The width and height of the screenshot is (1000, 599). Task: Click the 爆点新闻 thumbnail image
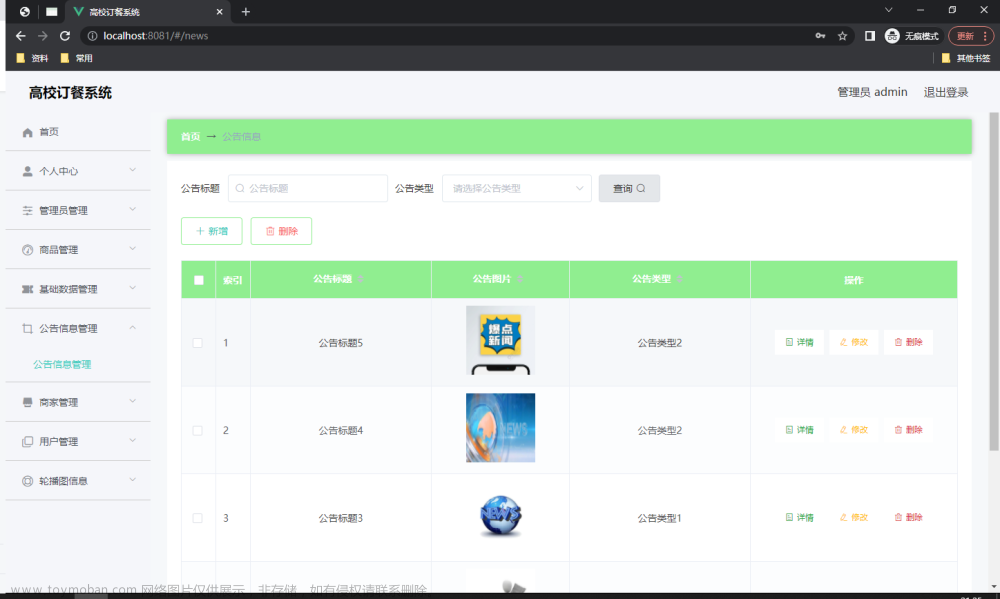501,341
